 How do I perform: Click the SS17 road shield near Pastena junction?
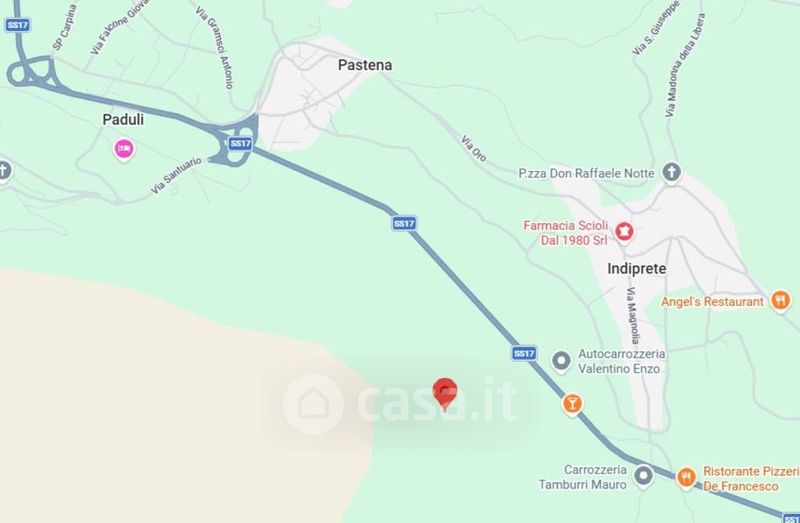(240, 143)
